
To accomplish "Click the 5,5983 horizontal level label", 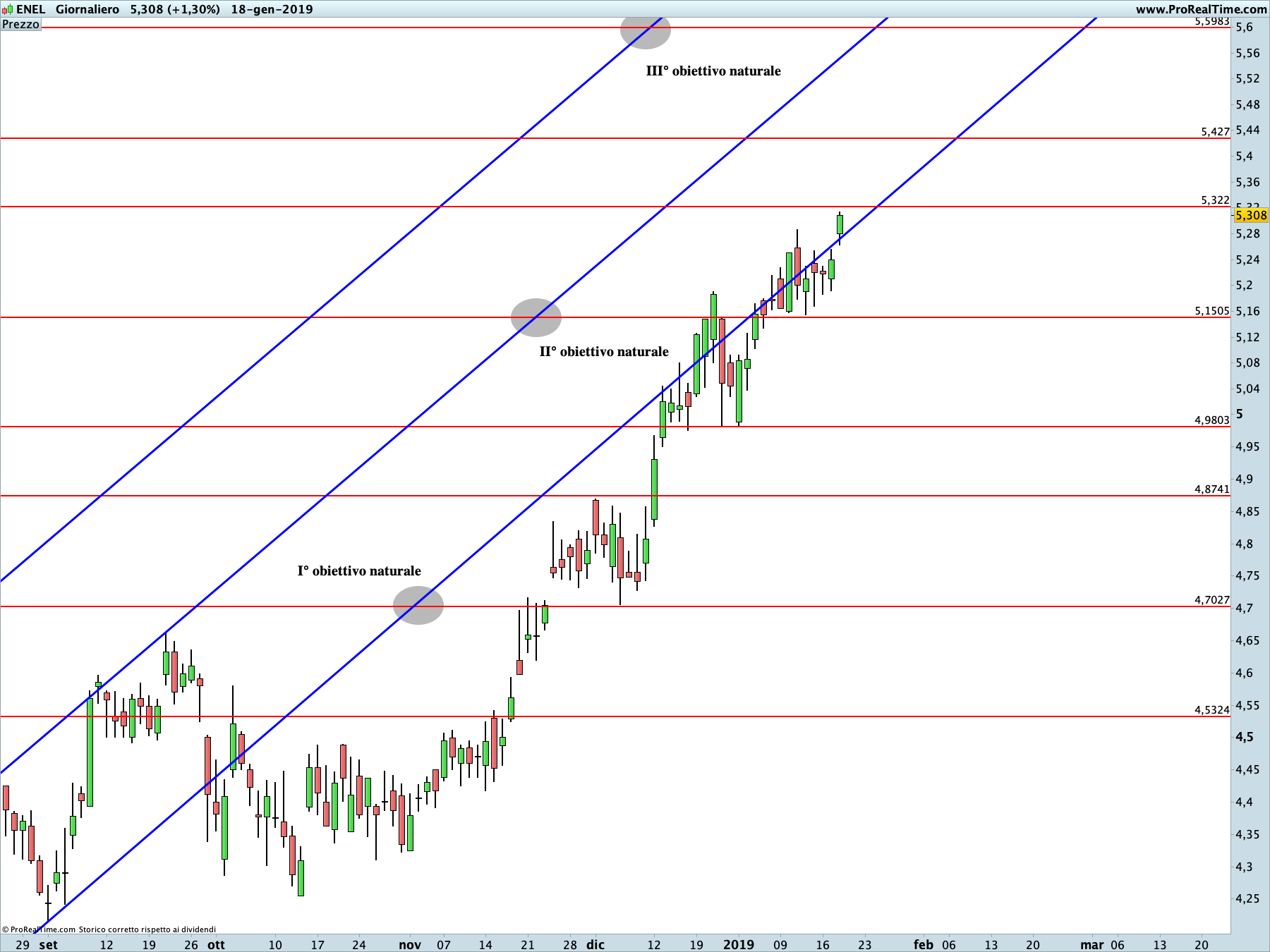I will (1212, 22).
